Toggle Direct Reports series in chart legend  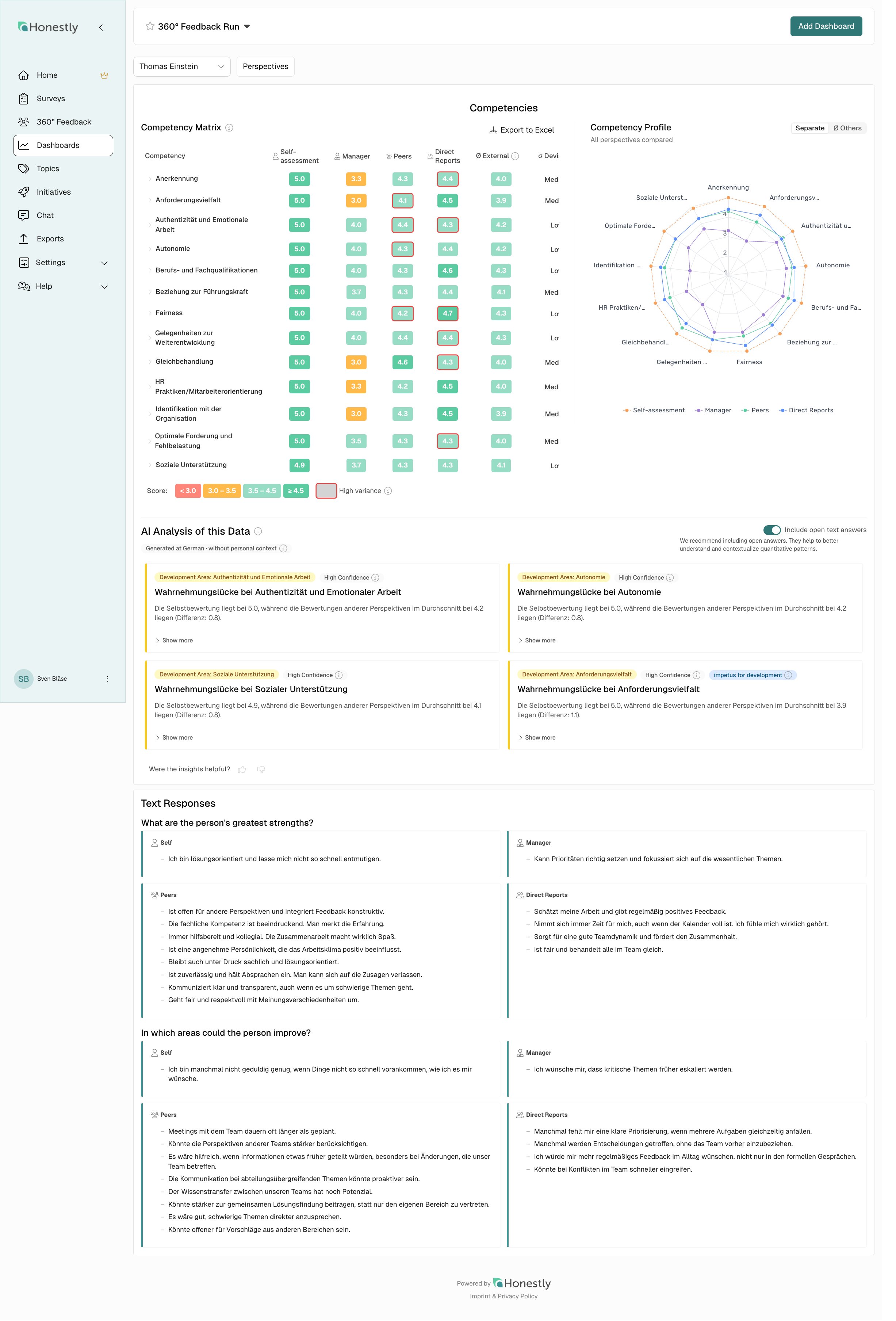pyautogui.click(x=806, y=411)
